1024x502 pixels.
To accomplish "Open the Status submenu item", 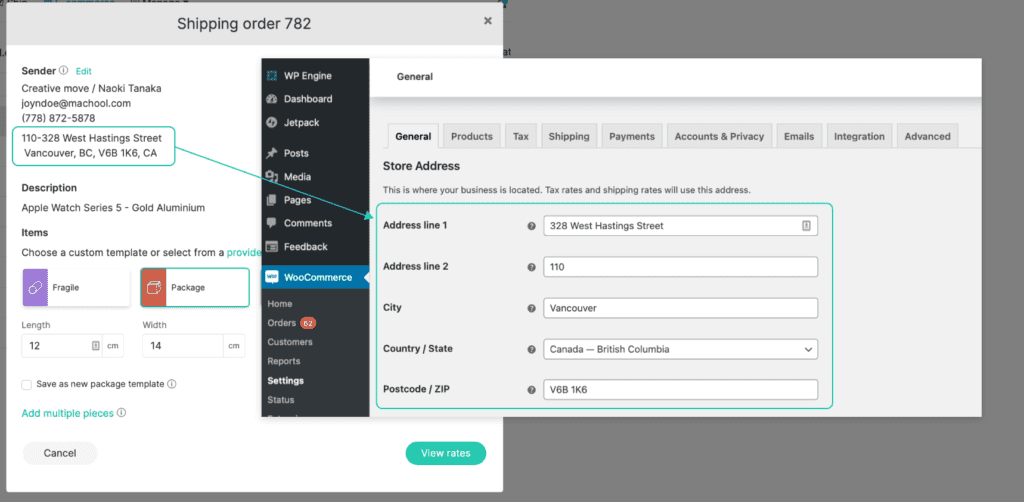I will (x=281, y=400).
